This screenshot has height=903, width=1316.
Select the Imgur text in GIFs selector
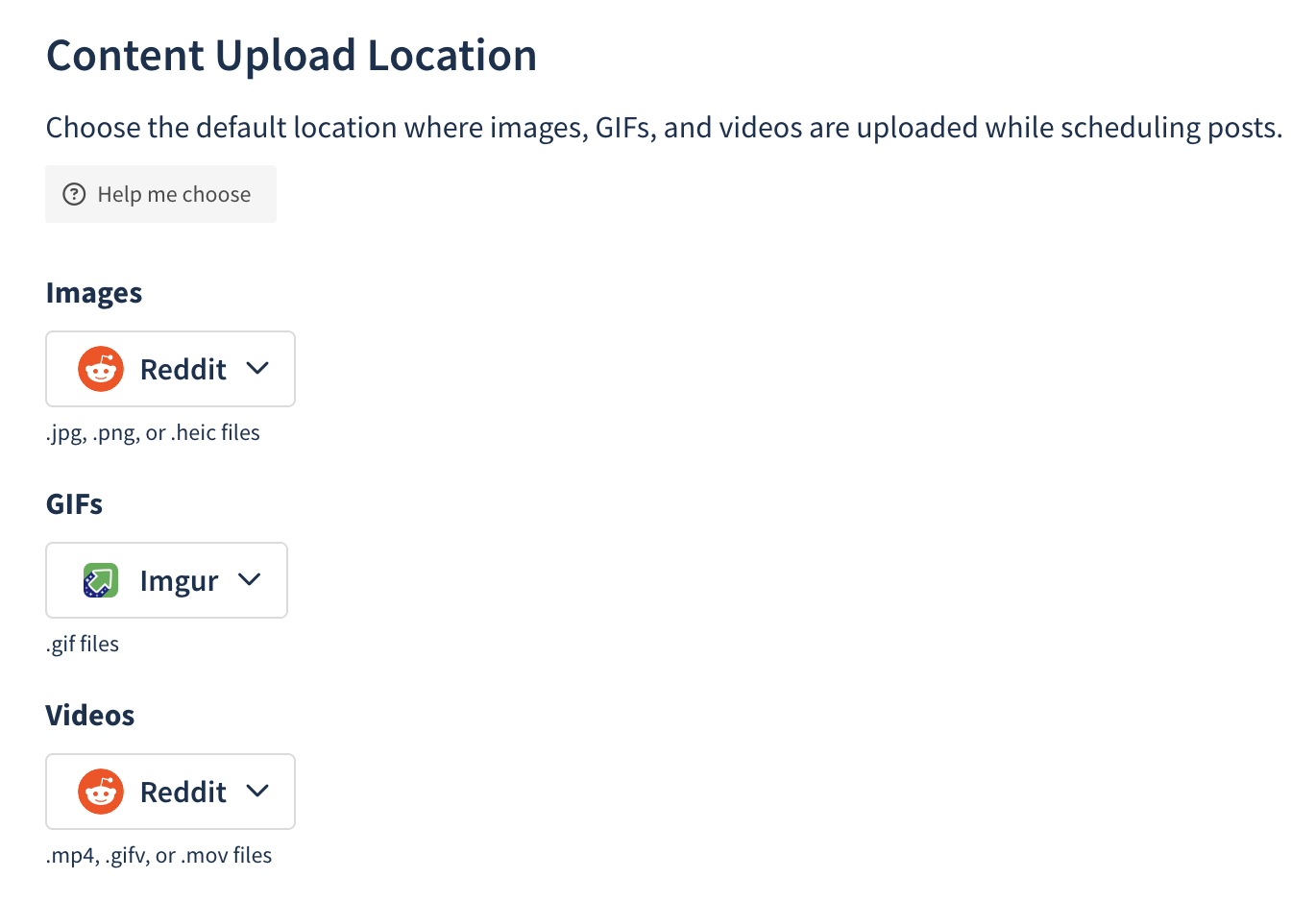pyautogui.click(x=180, y=581)
